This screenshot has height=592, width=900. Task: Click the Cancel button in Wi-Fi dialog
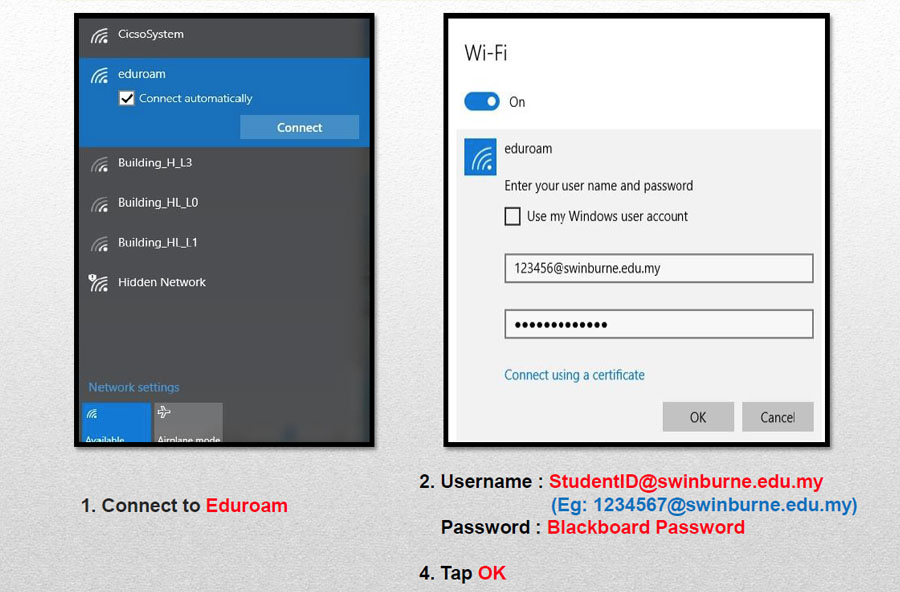pos(778,417)
